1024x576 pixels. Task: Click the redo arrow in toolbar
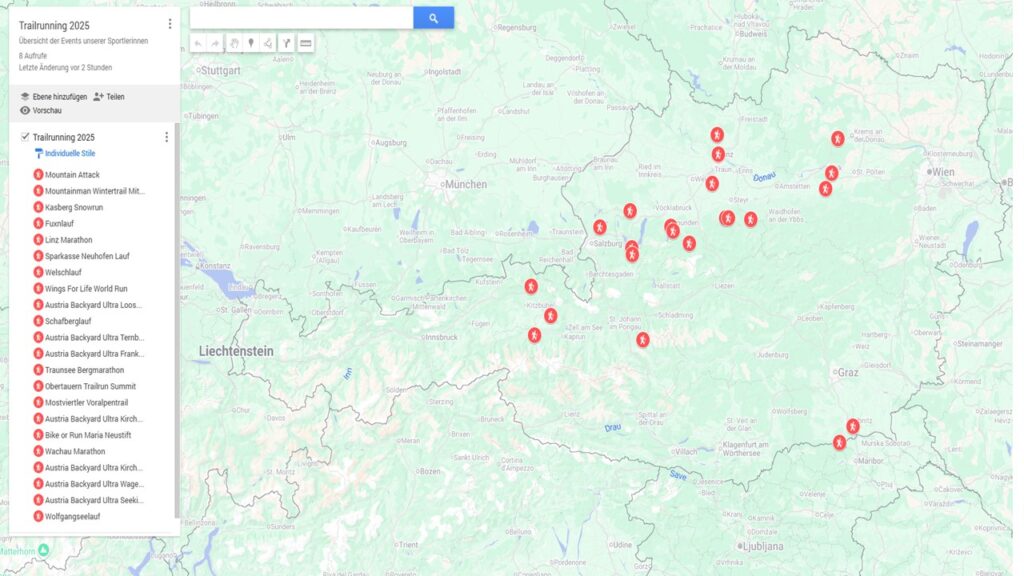click(x=215, y=44)
